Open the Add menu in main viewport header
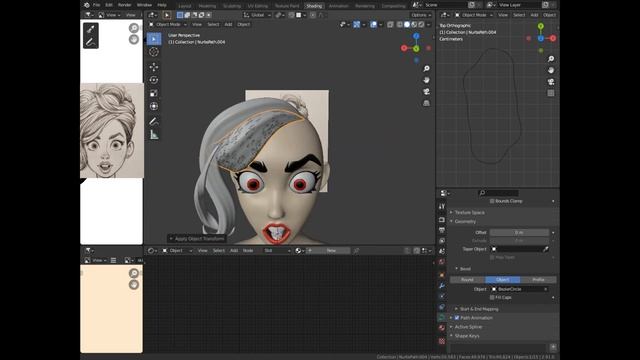640x360 pixels. pos(228,24)
